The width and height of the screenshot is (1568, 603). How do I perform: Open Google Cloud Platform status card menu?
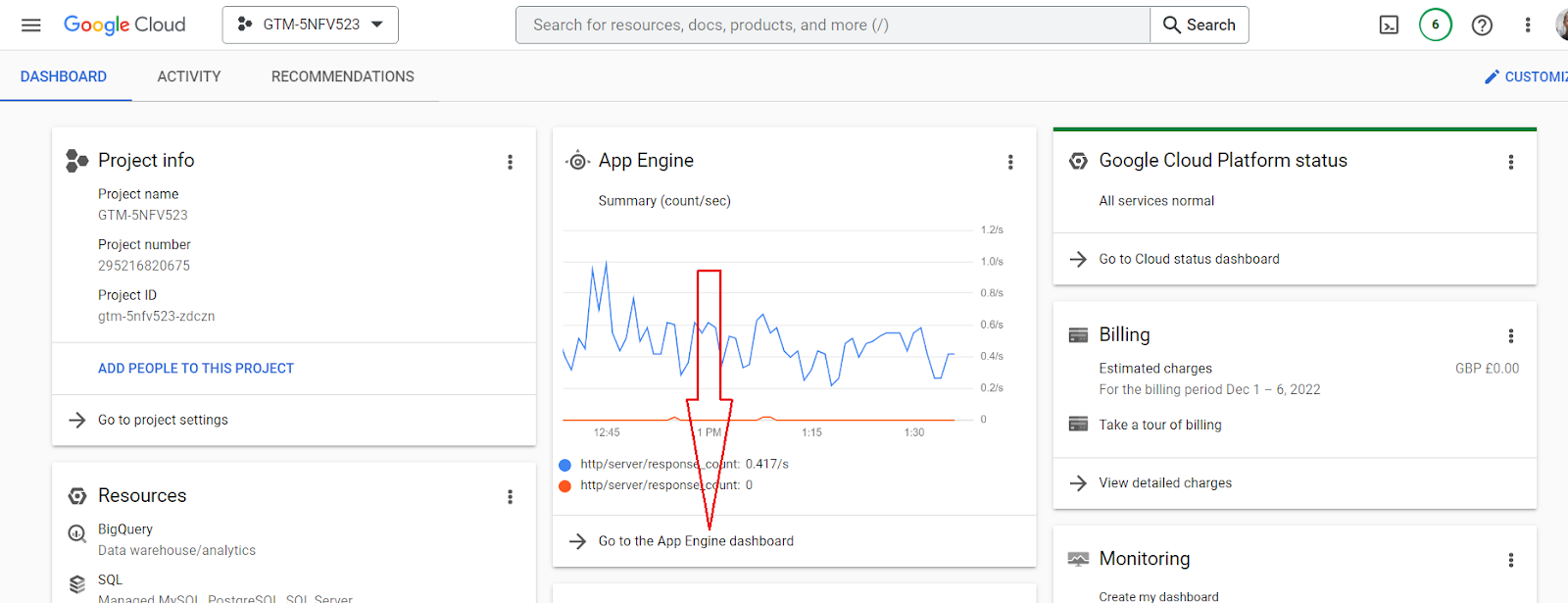click(1510, 162)
